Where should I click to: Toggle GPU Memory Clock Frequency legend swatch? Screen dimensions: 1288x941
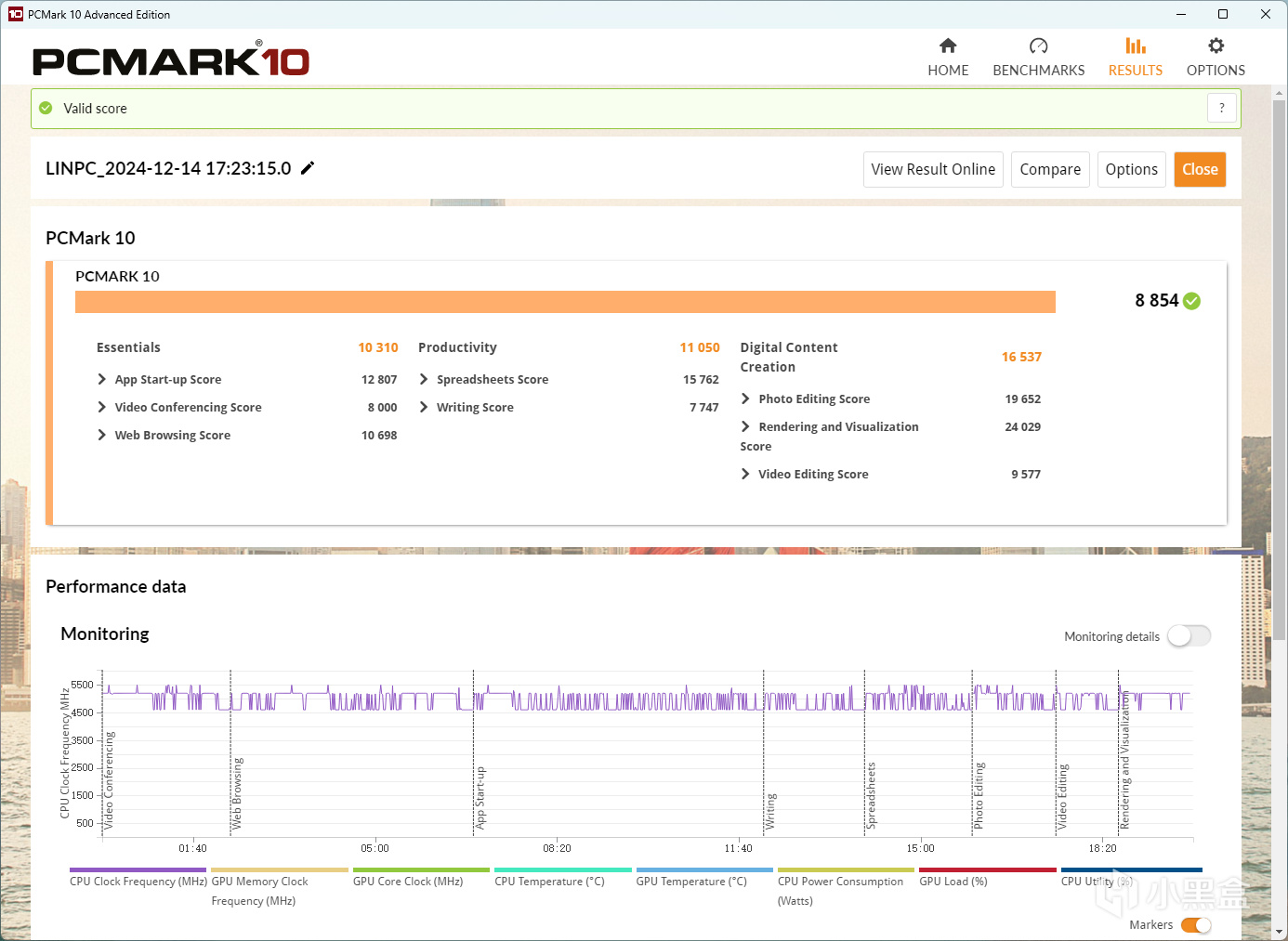pos(280,870)
